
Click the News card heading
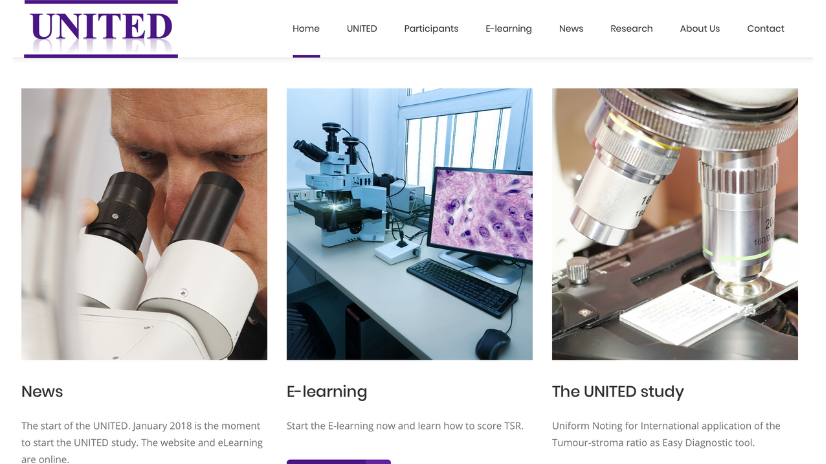(42, 391)
